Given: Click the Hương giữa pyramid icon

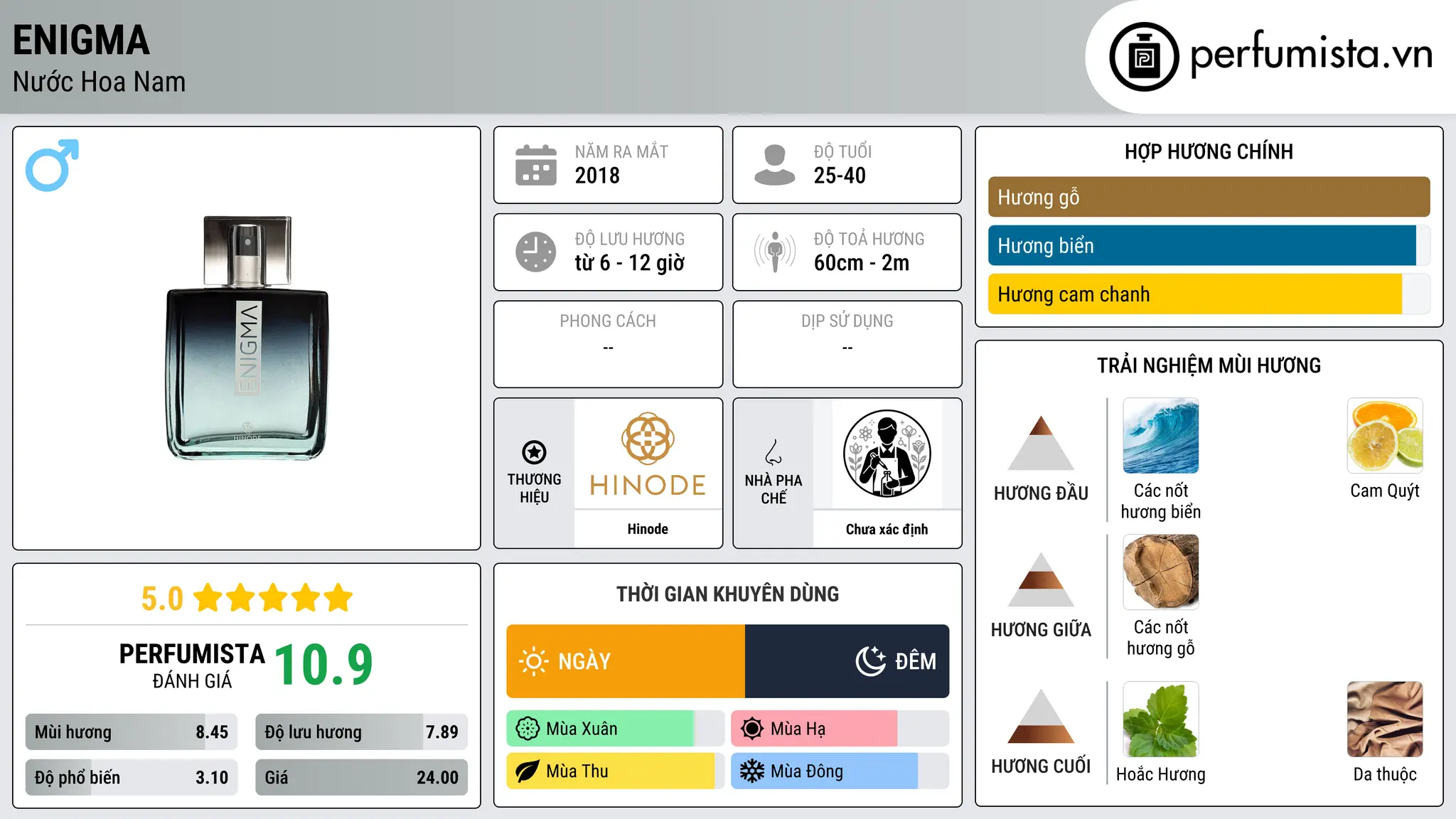Looking at the screenshot, I should point(1041,579).
